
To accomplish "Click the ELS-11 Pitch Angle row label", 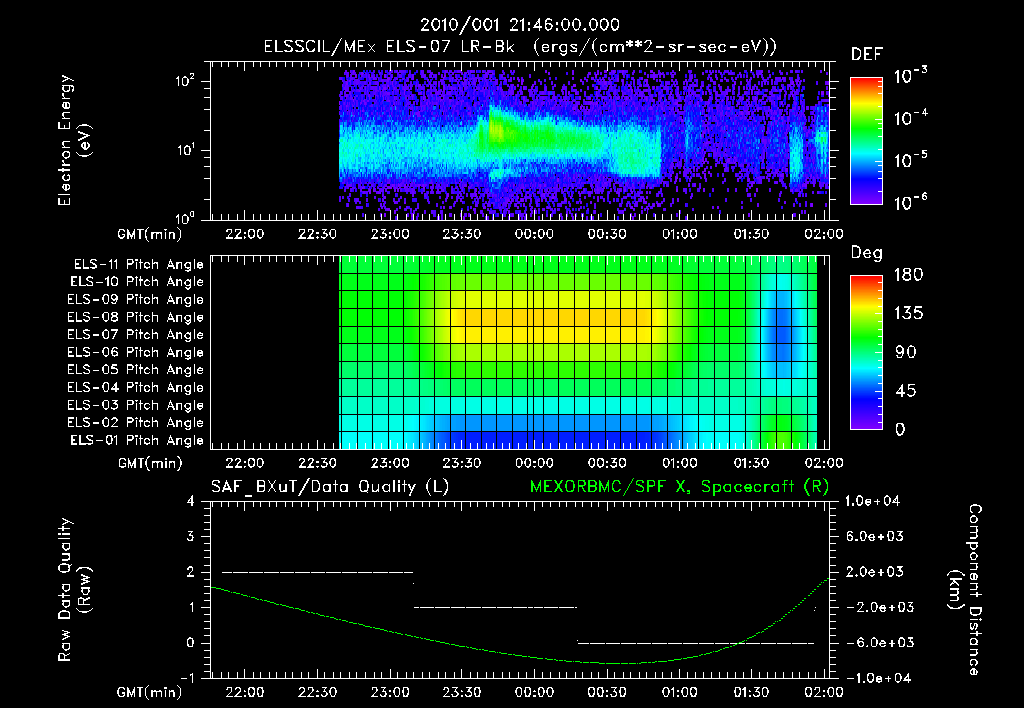I will (x=138, y=265).
